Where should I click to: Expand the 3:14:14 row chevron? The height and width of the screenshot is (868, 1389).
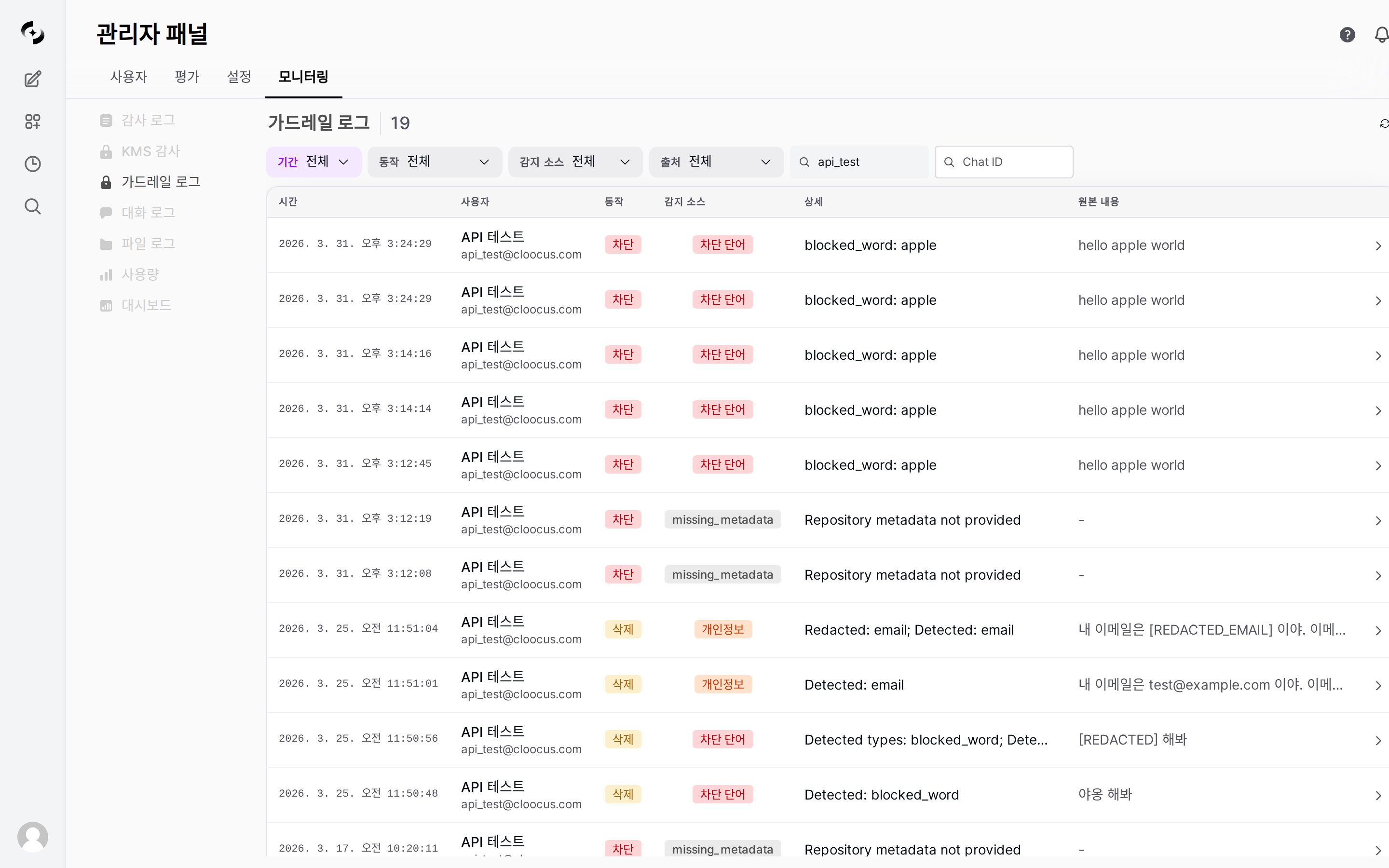tap(1378, 411)
